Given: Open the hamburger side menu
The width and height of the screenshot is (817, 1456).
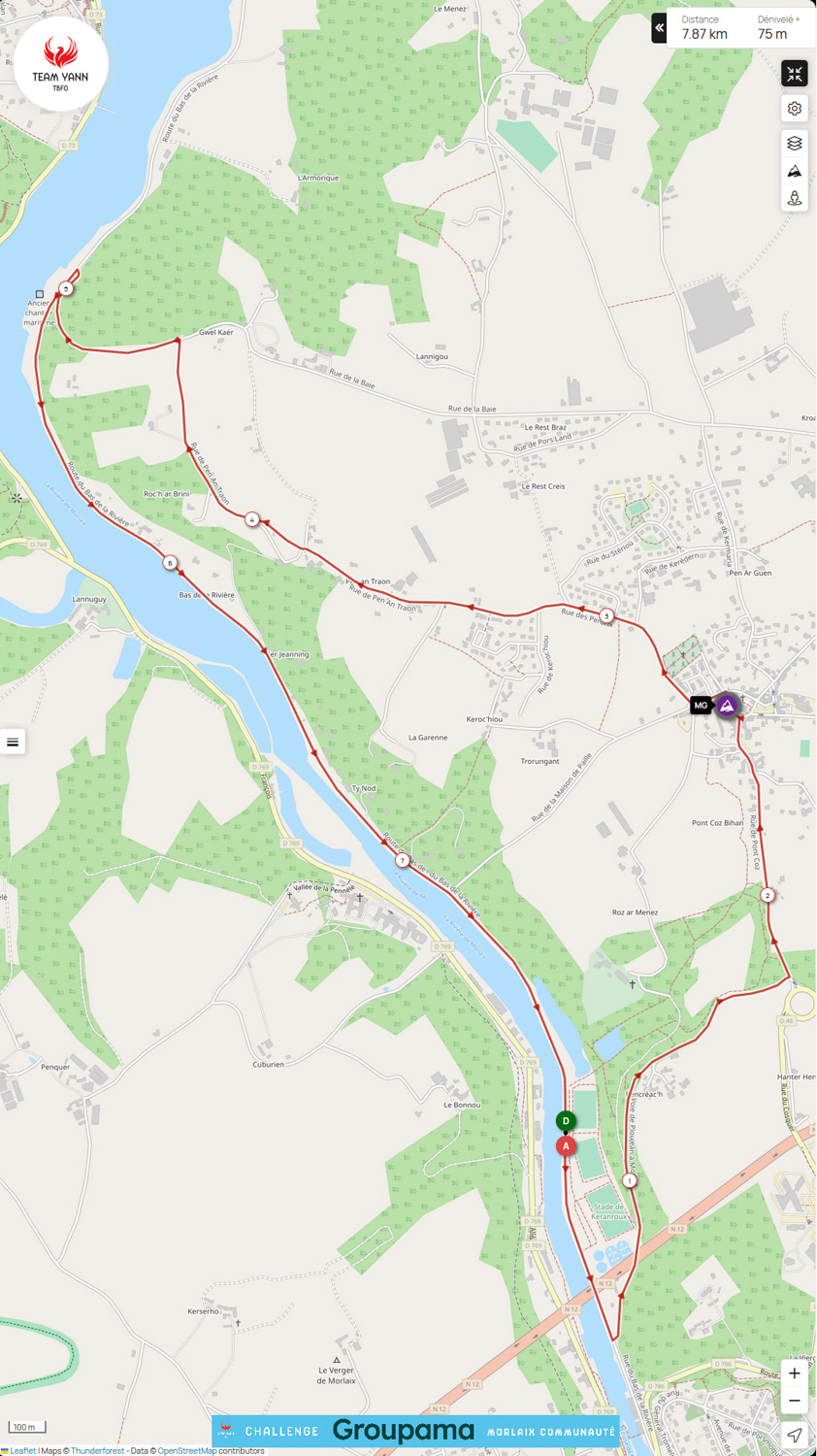Looking at the screenshot, I should coord(13,743).
